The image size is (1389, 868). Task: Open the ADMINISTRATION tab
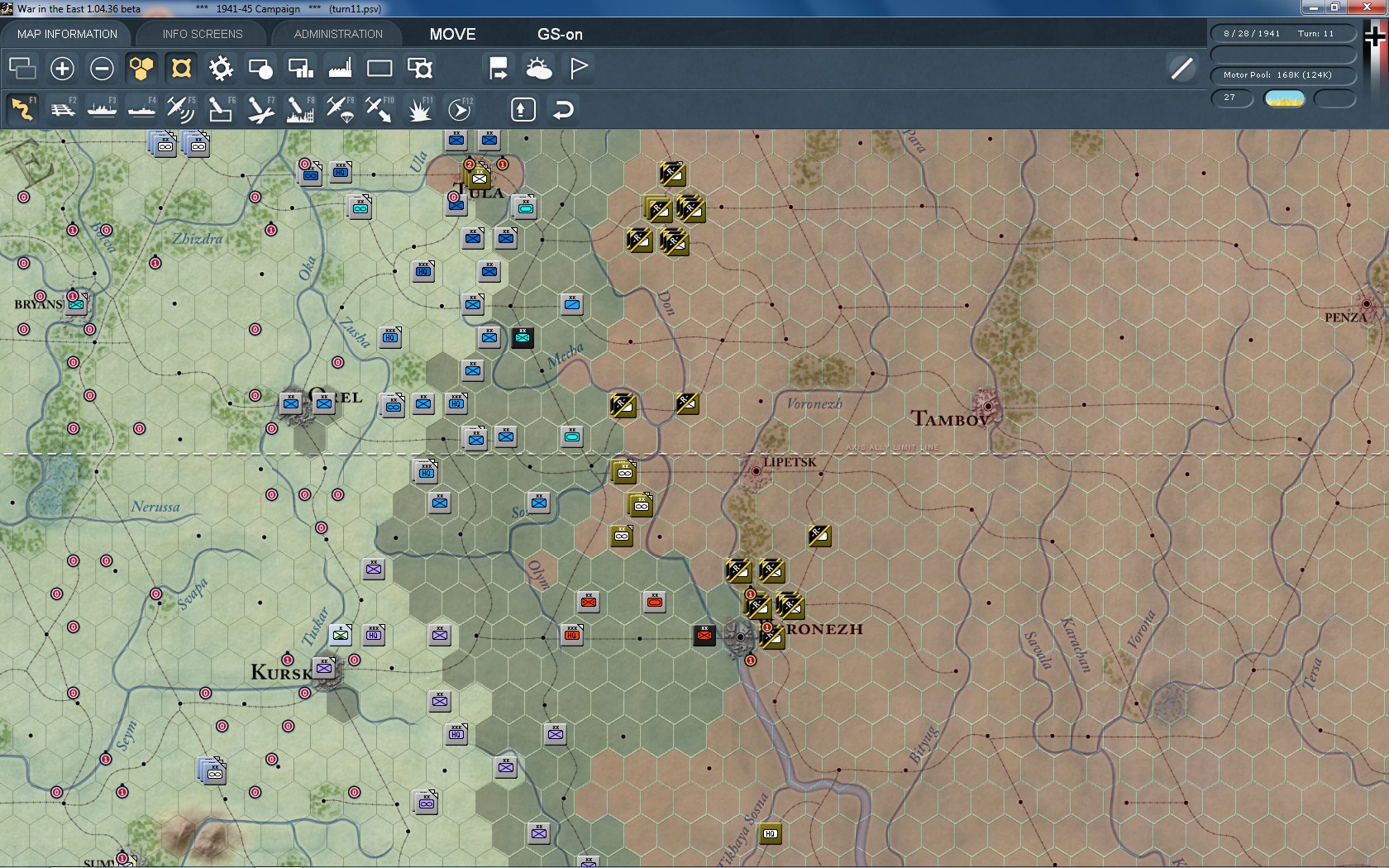pos(338,34)
